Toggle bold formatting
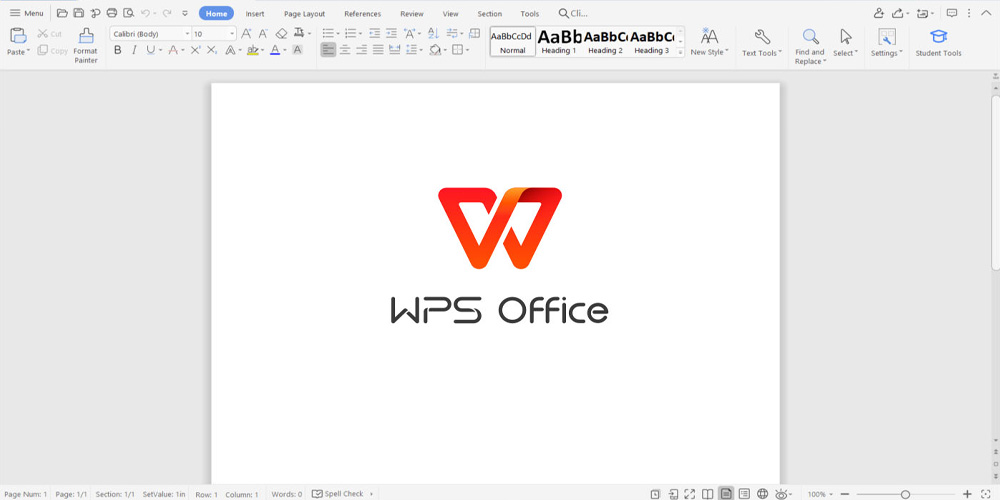This screenshot has width=1000, height=500. [x=117, y=50]
